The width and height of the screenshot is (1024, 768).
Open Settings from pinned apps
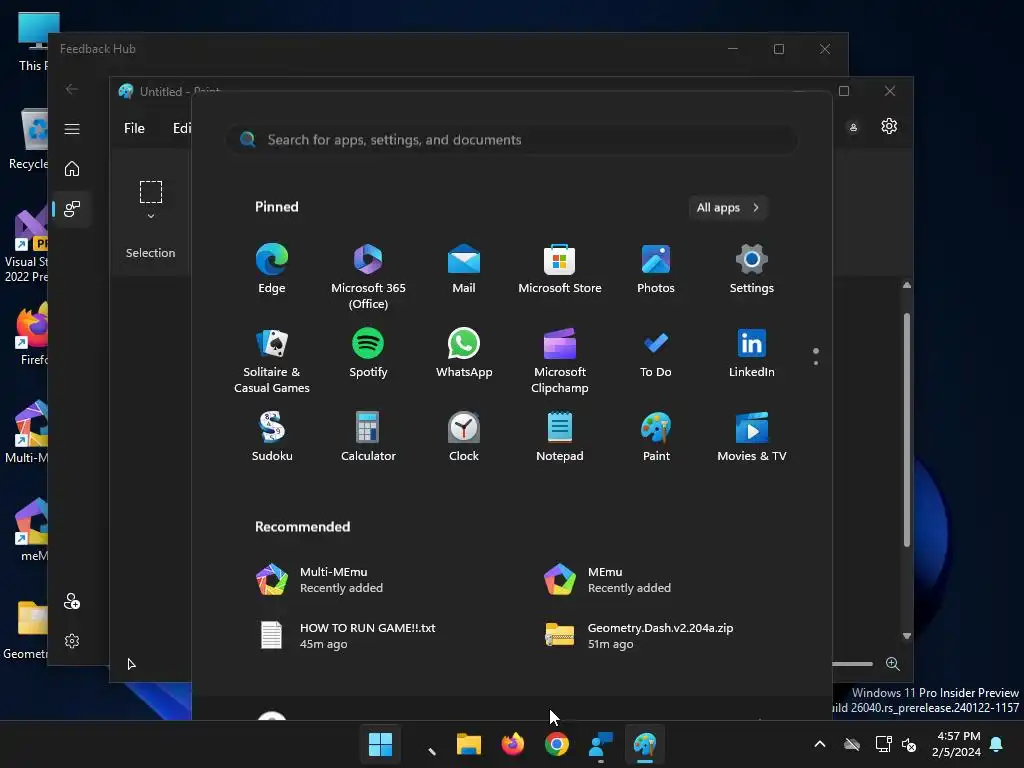(752, 269)
